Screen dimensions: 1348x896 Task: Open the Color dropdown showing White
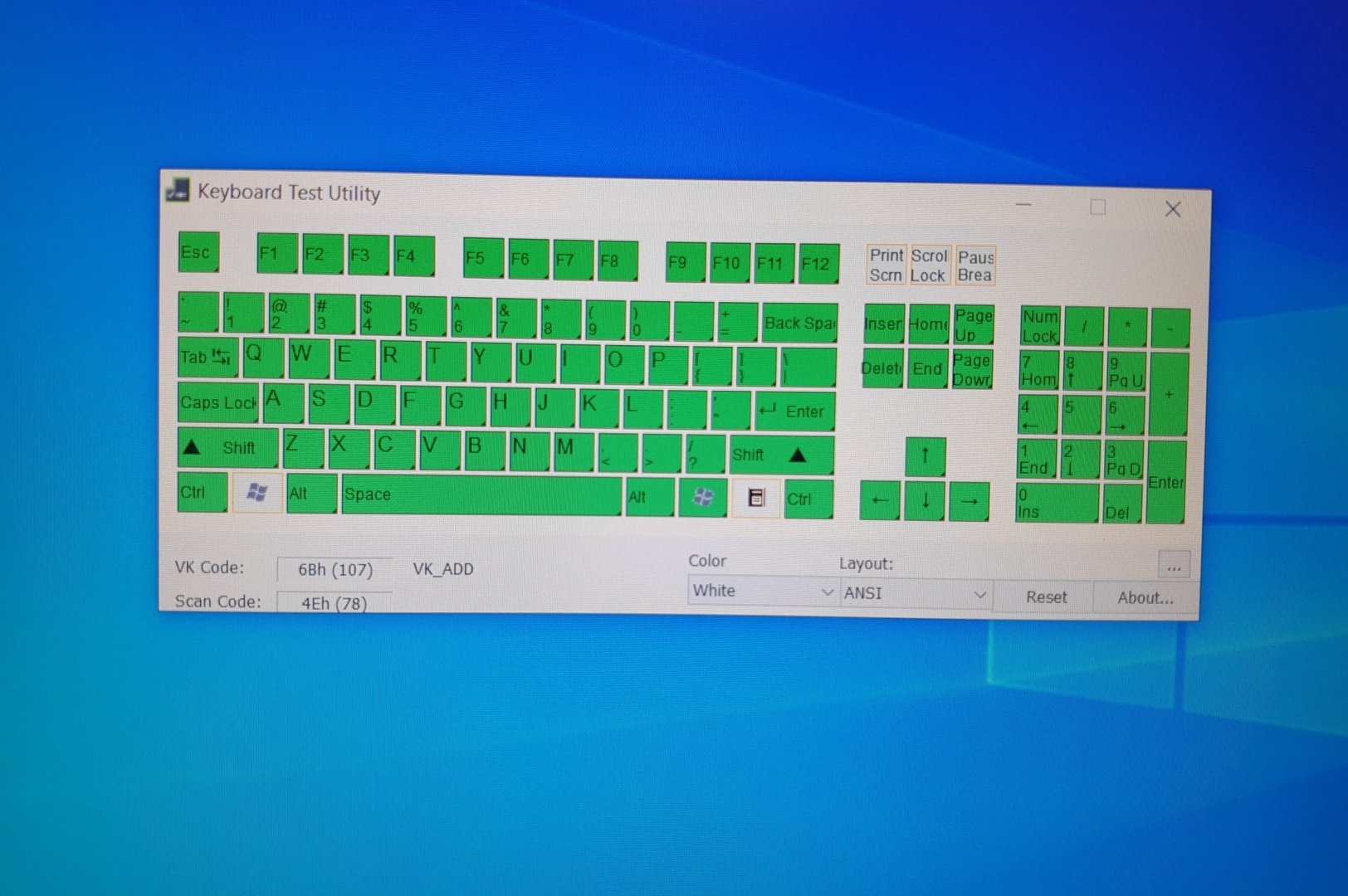(x=761, y=591)
